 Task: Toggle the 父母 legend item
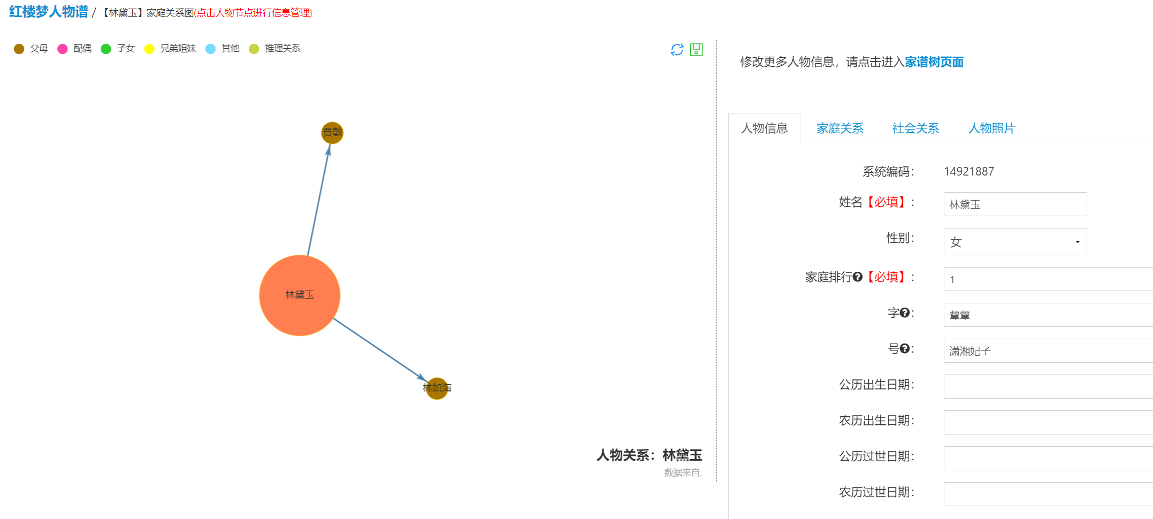point(32,49)
